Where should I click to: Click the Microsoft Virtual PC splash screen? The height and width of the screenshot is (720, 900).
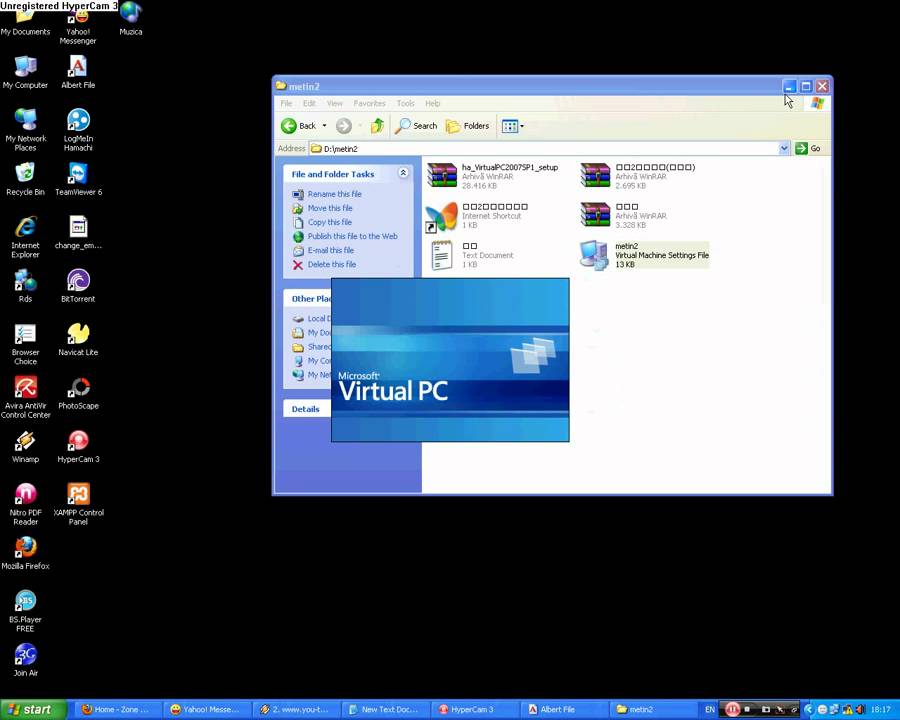click(x=450, y=360)
